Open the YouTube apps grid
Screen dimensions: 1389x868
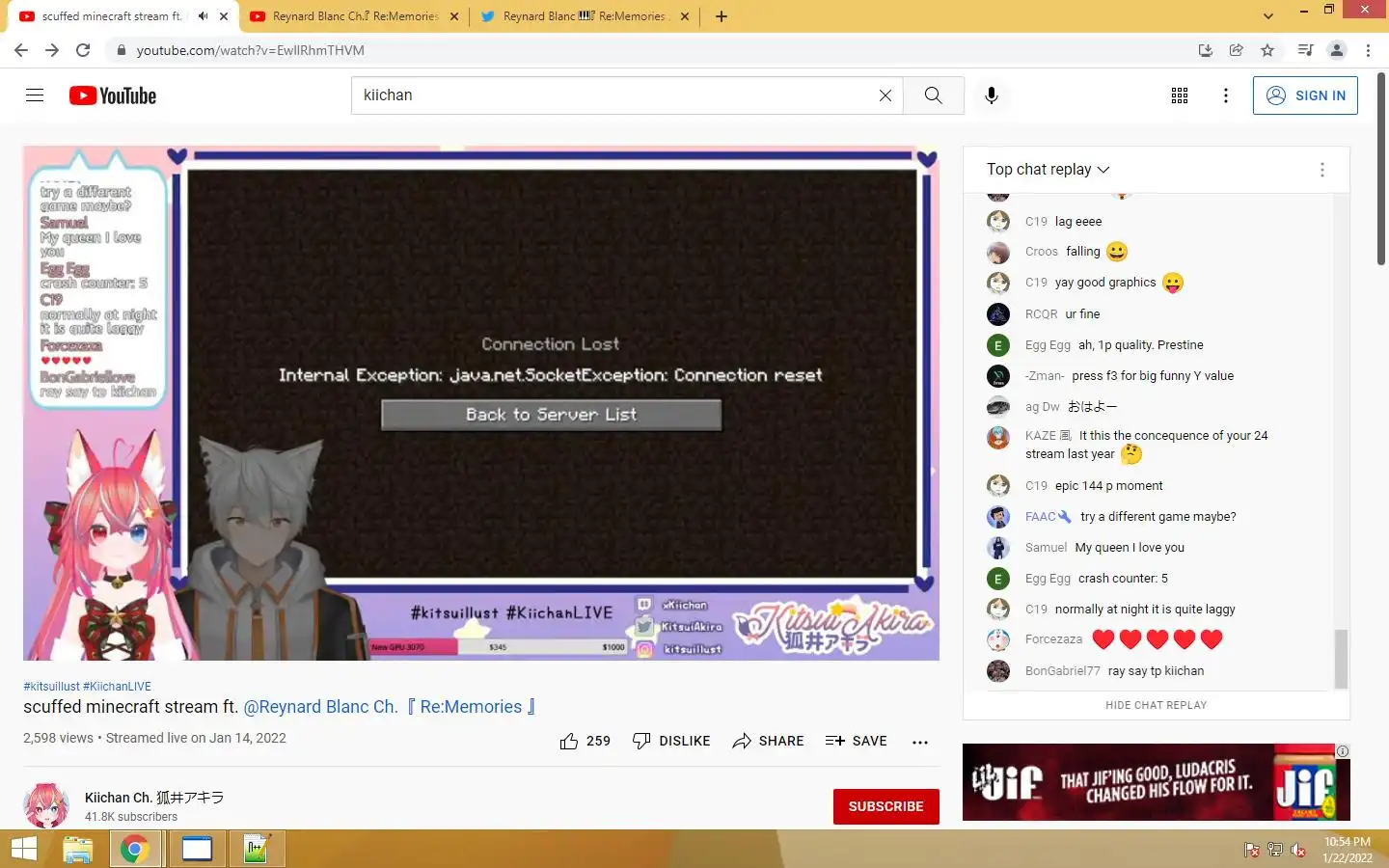1179,95
